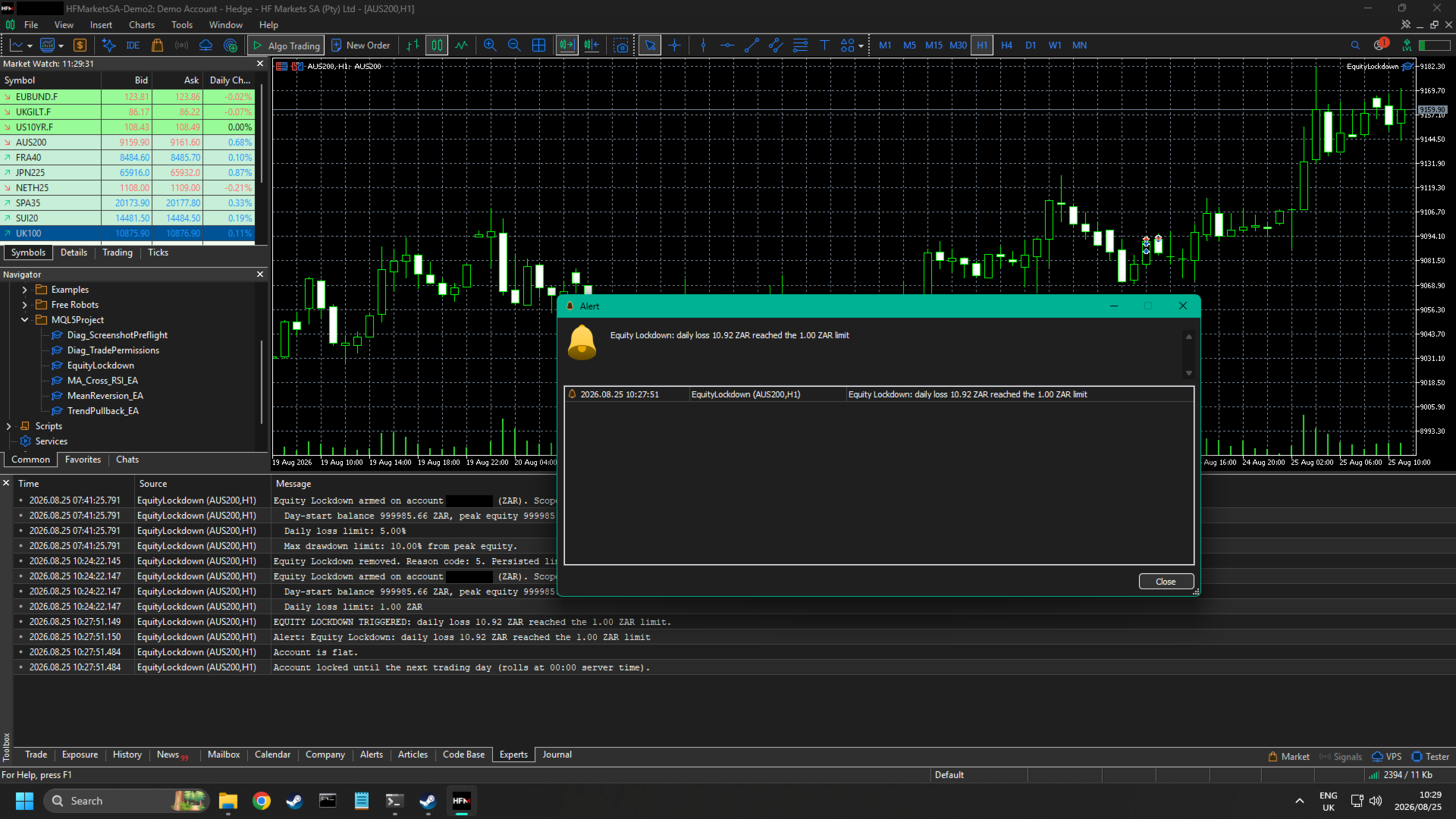Viewport: 1456px width, 819px height.
Task: Click the zoom in magnifier icon
Action: (490, 45)
